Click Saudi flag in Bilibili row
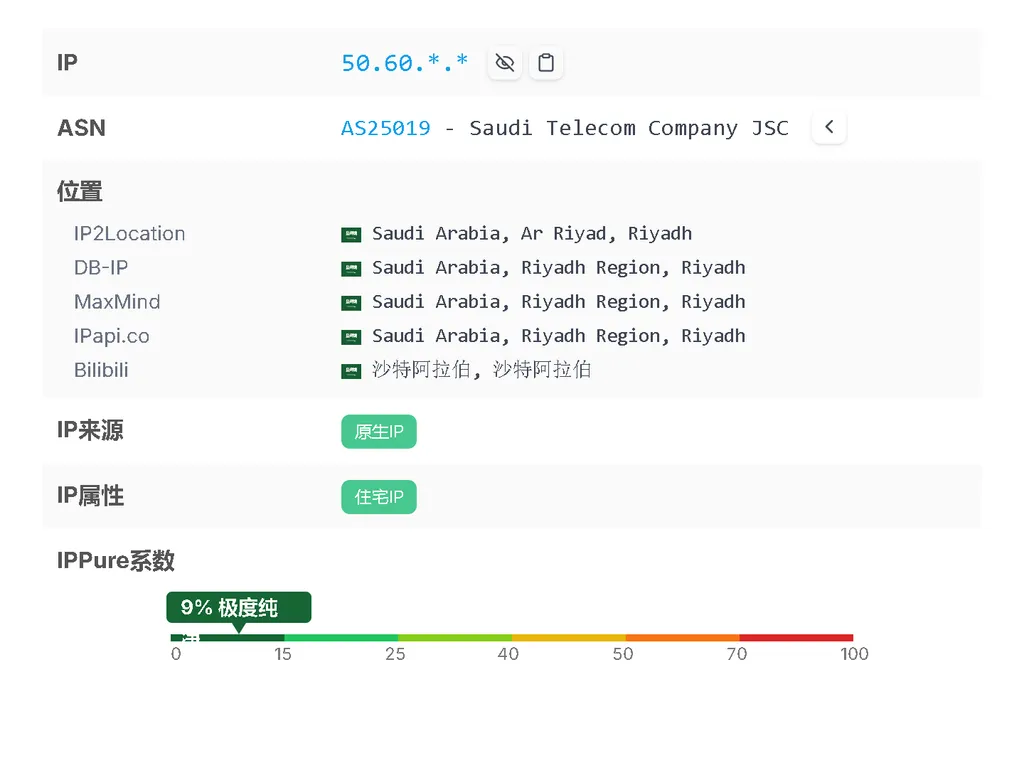 (351, 371)
